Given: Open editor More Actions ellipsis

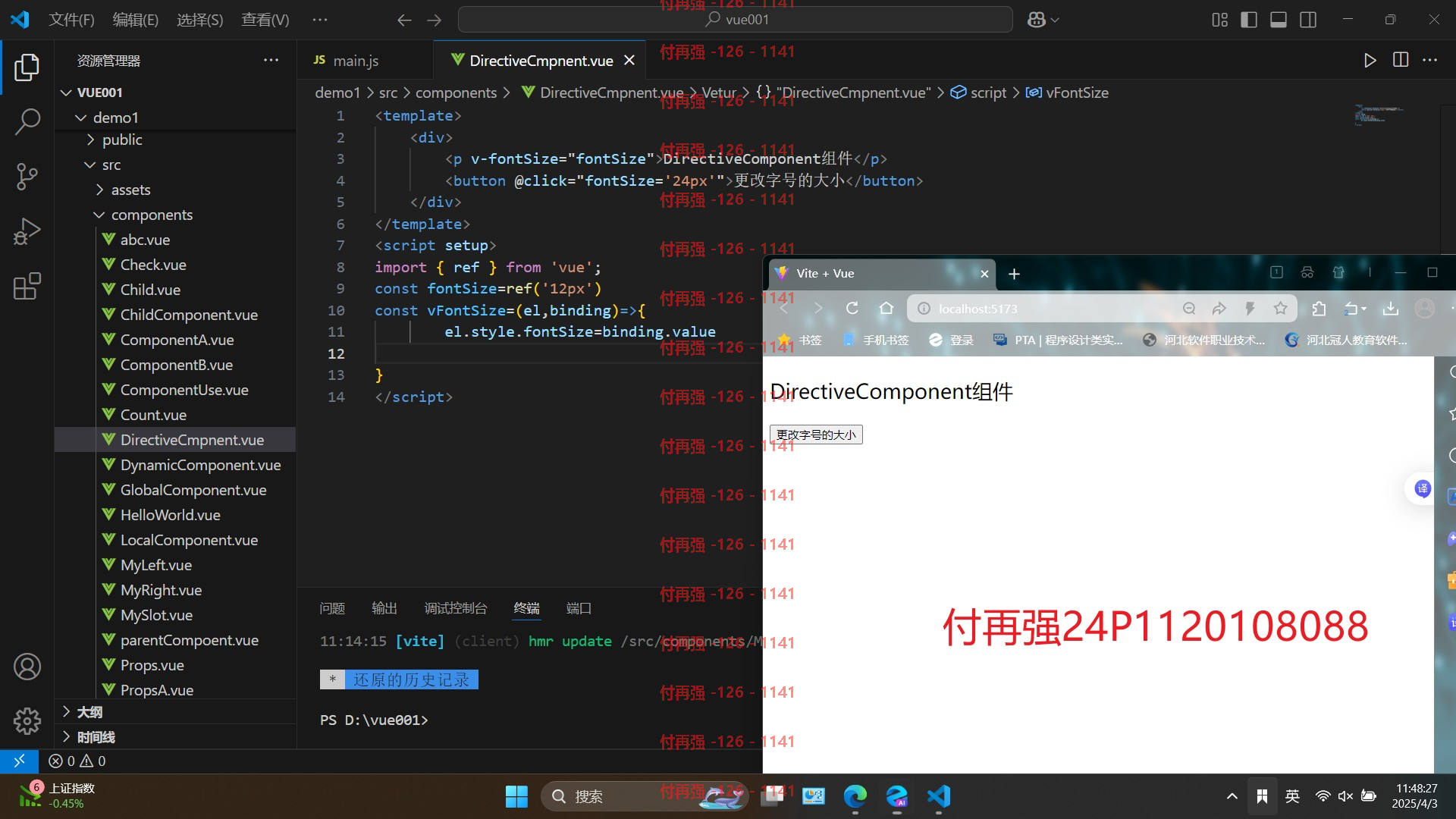Looking at the screenshot, I should [1430, 60].
